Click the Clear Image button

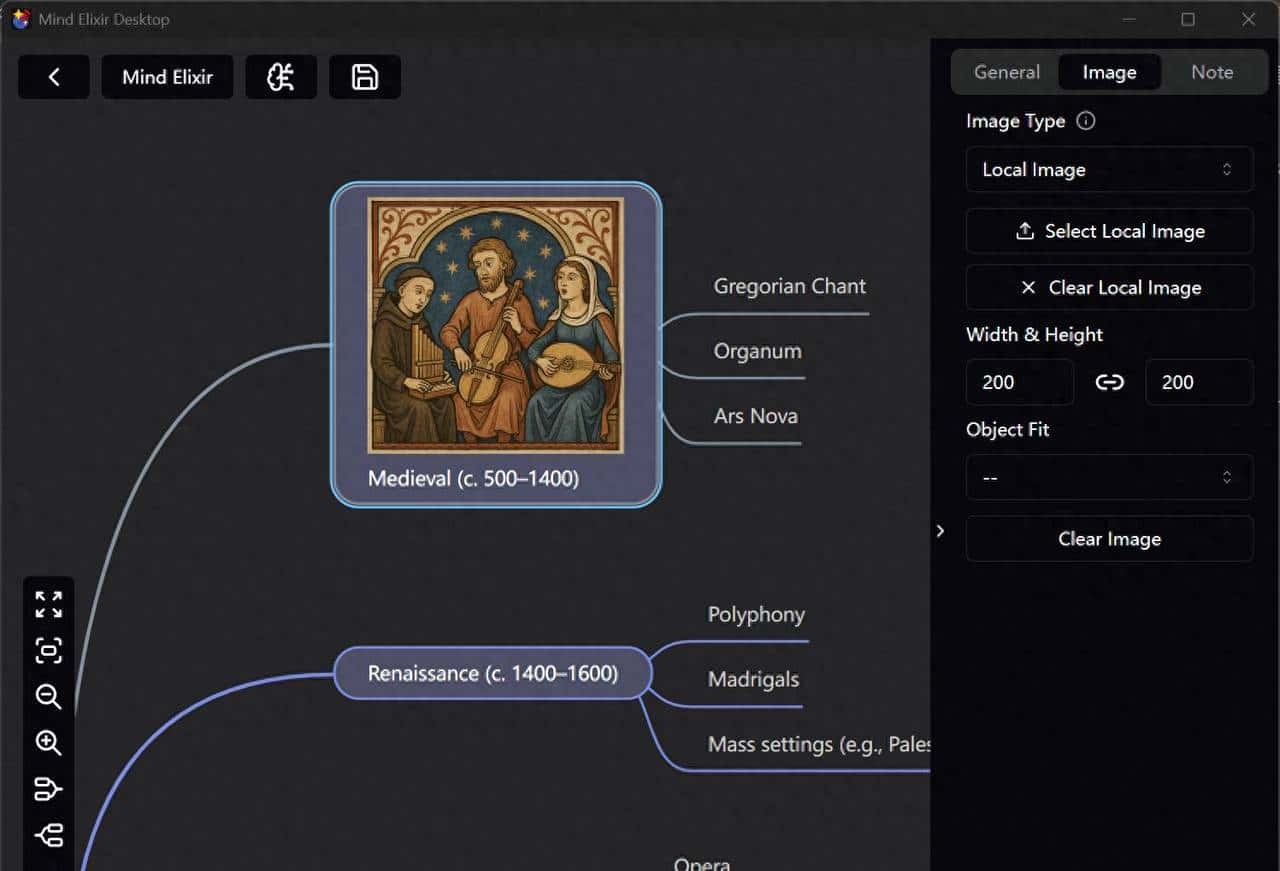click(1109, 539)
